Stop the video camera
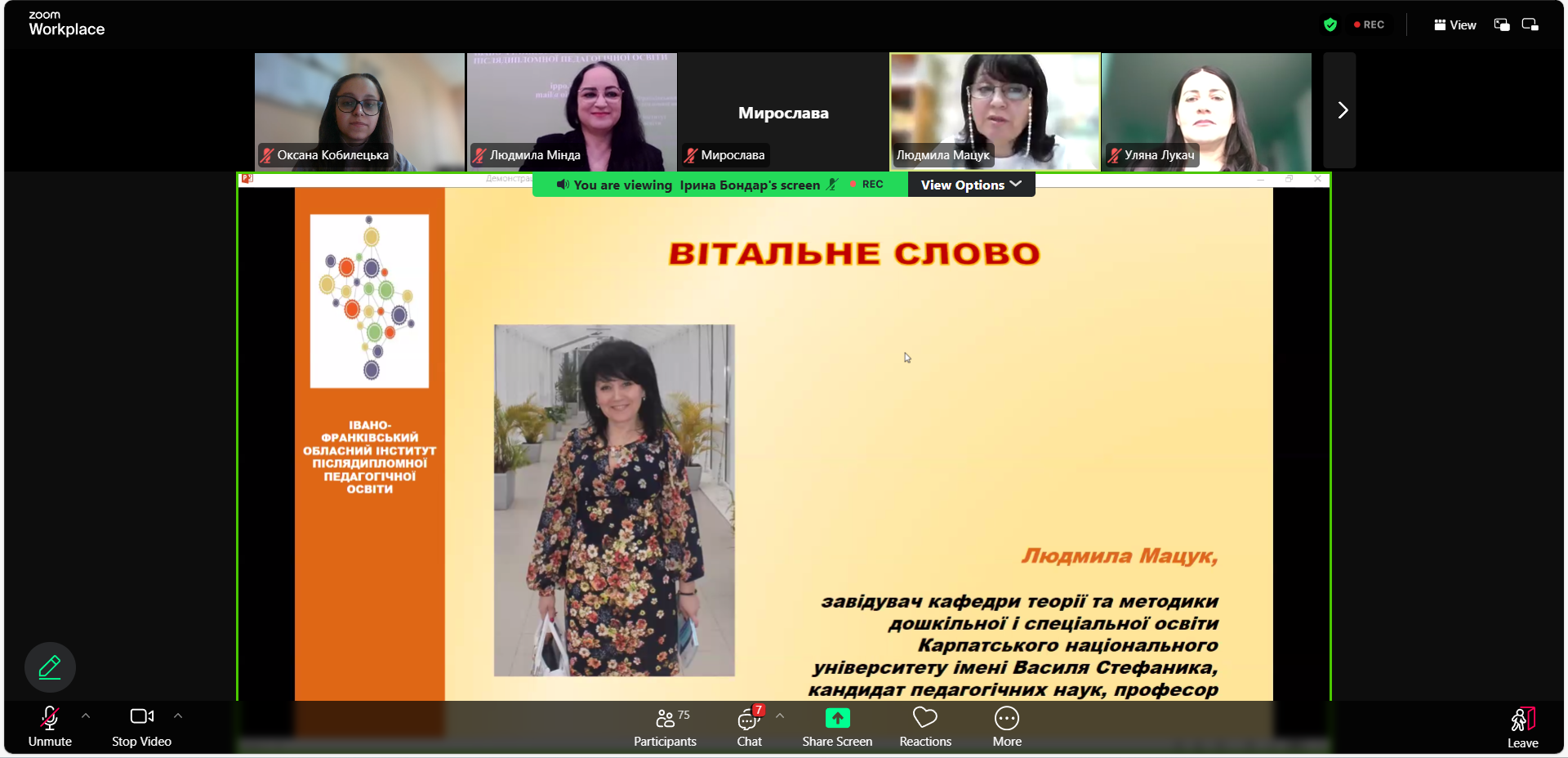 141,727
